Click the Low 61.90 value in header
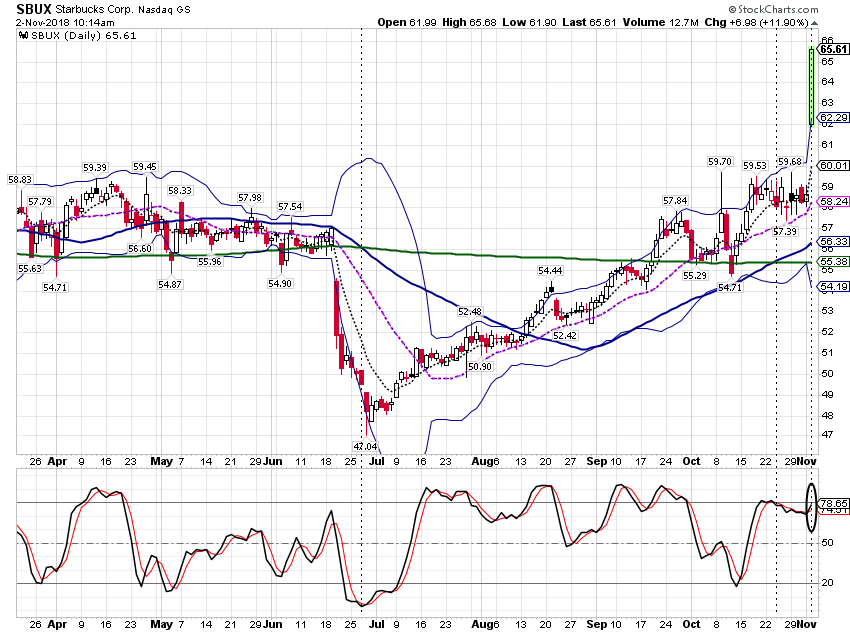Viewport: 850px width, 633px height. tap(529, 22)
